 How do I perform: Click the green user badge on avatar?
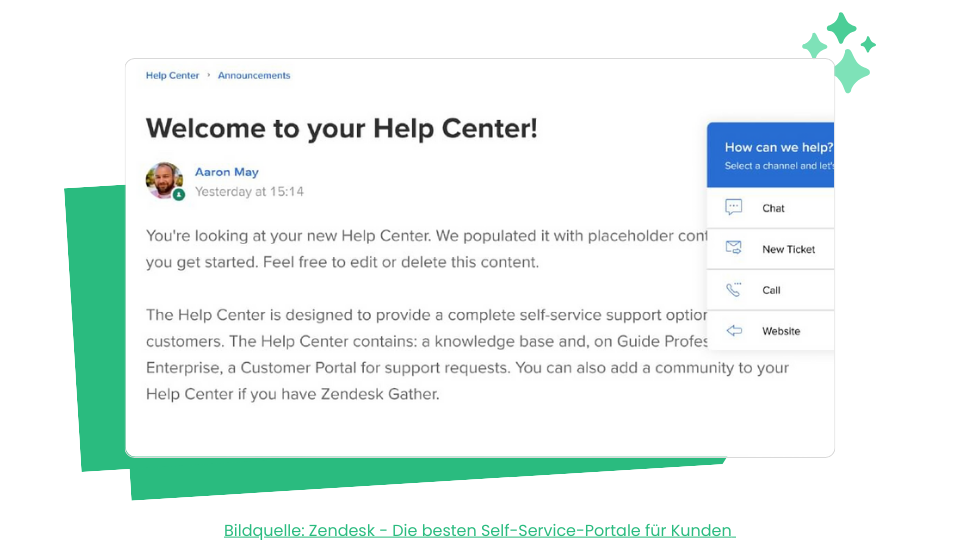(179, 195)
